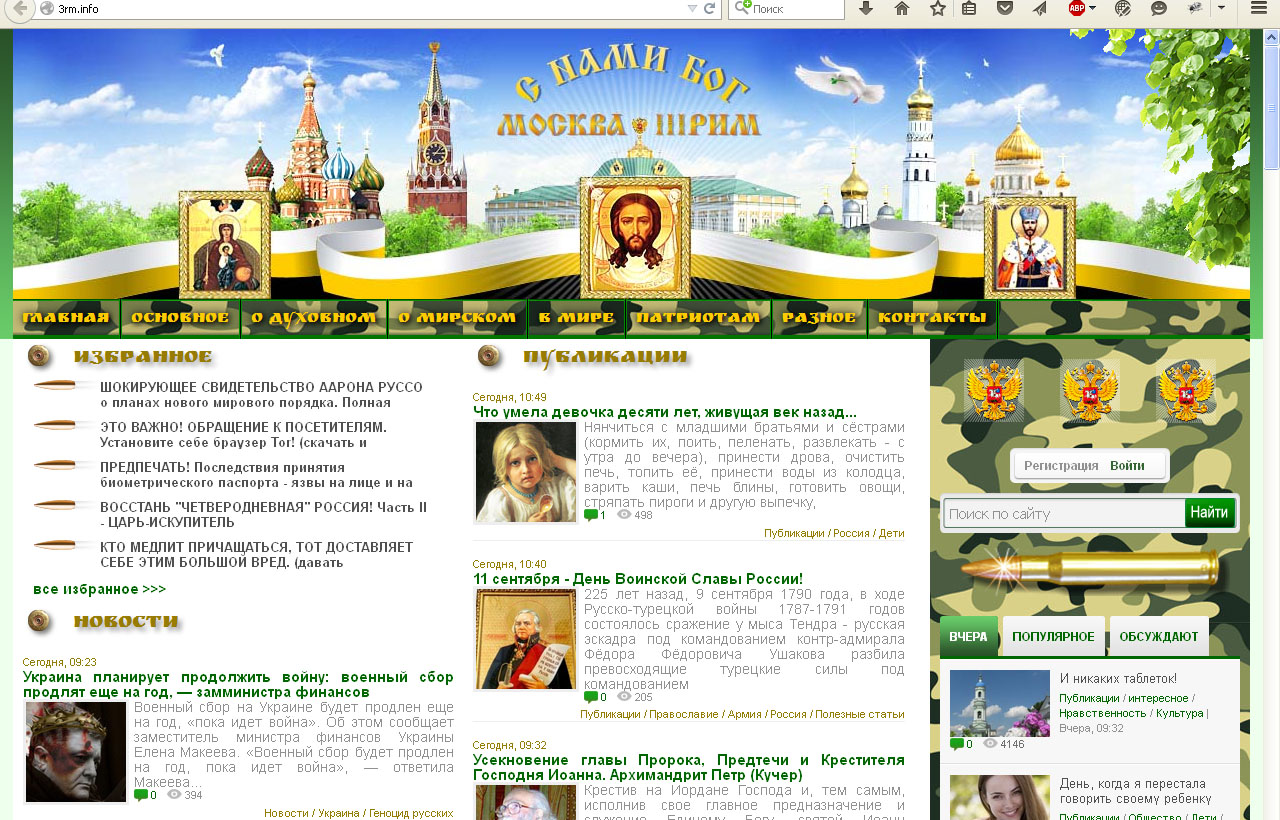This screenshot has height=820, width=1280.
Task: Open the Adblock Plus dropdown arrow
Action: 1092,8
